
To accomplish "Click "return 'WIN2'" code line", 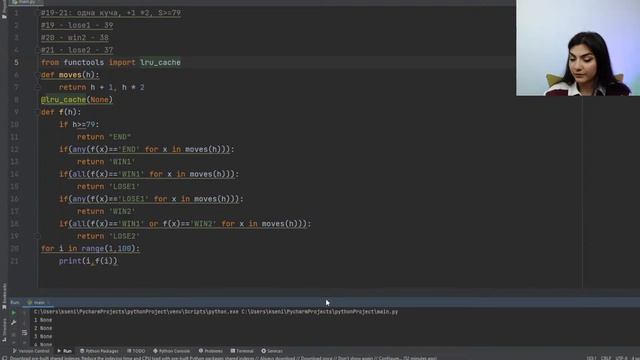I will (x=106, y=211).
